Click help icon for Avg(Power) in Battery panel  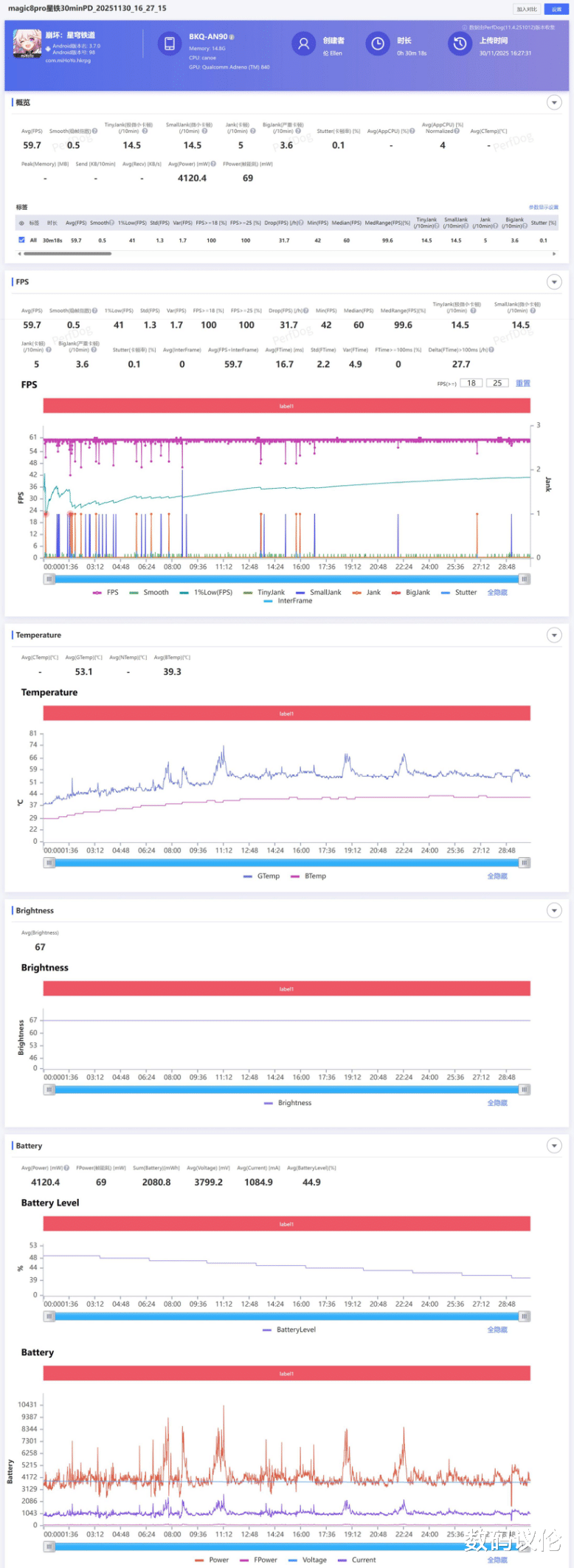point(66,1168)
